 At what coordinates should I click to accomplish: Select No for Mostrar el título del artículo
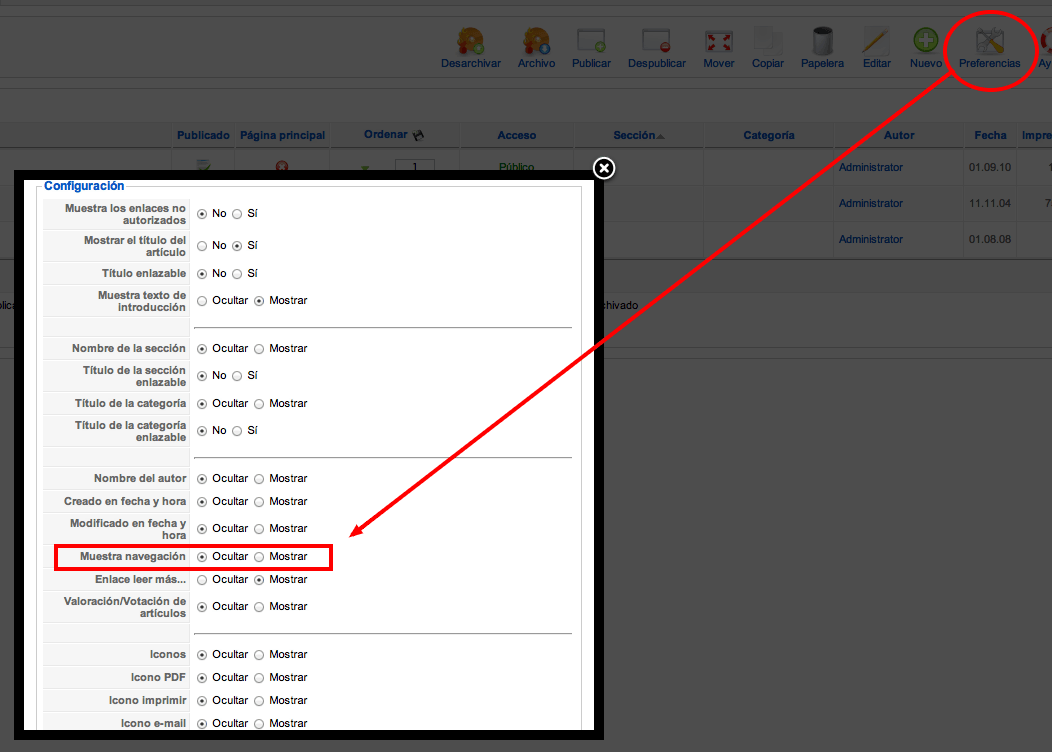(202, 246)
